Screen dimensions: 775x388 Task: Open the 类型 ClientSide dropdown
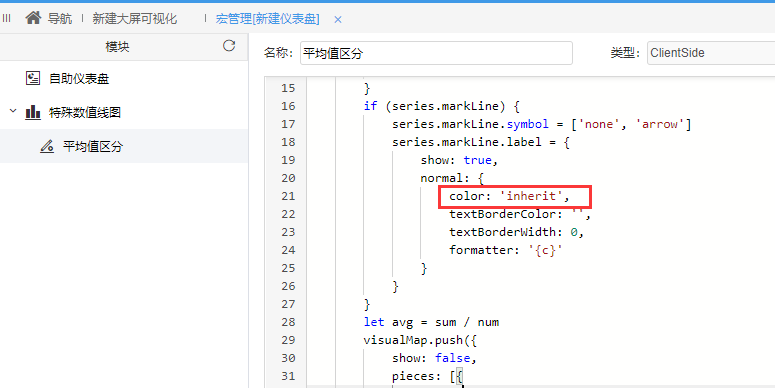(x=711, y=53)
